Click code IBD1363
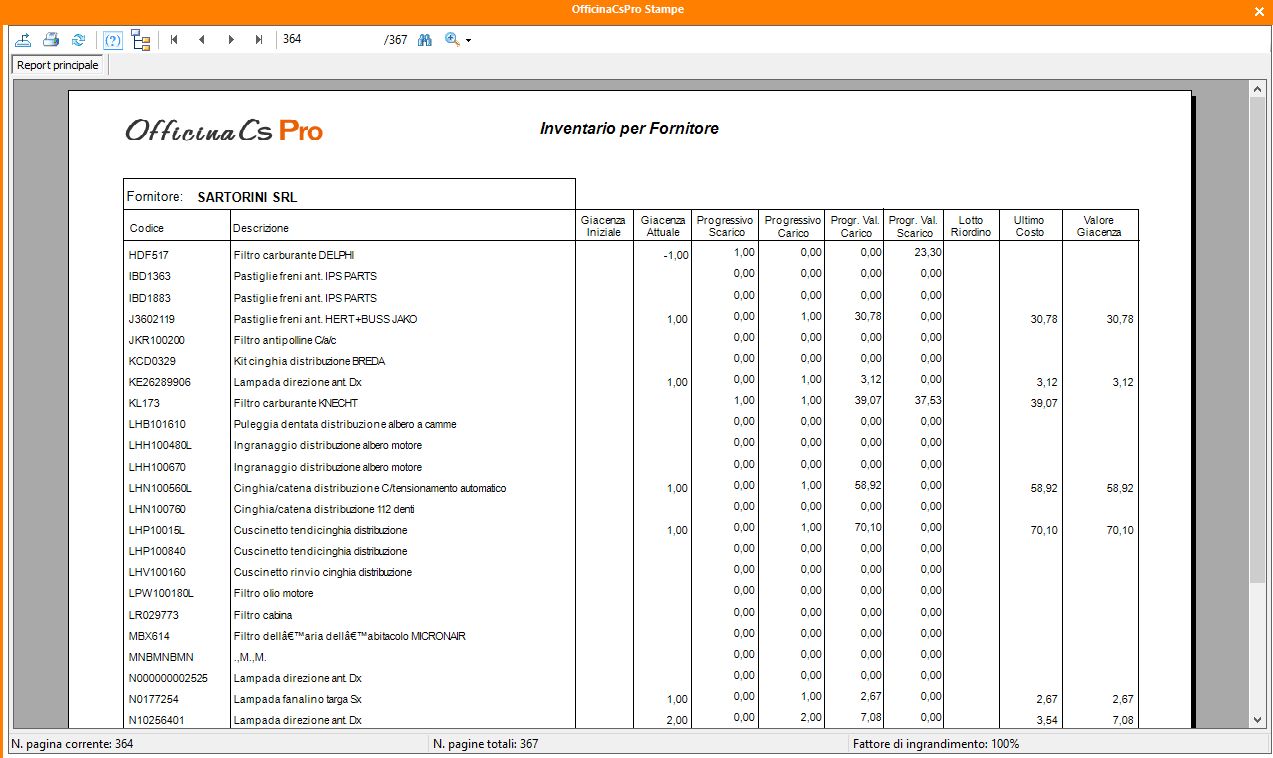The height and width of the screenshot is (758, 1273). pyautogui.click(x=150, y=276)
